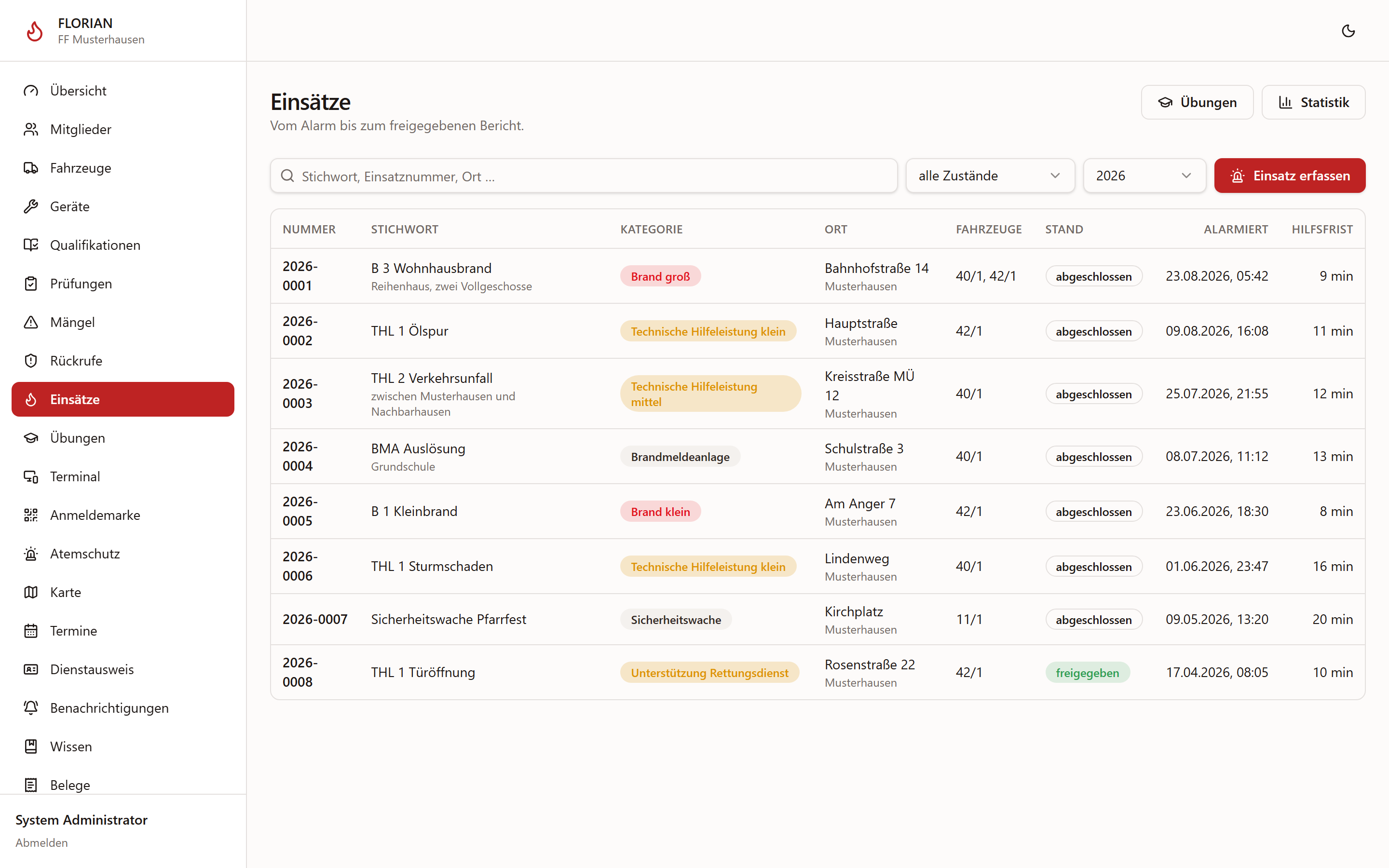
Task: Open Karte via the map icon
Action: click(x=31, y=592)
